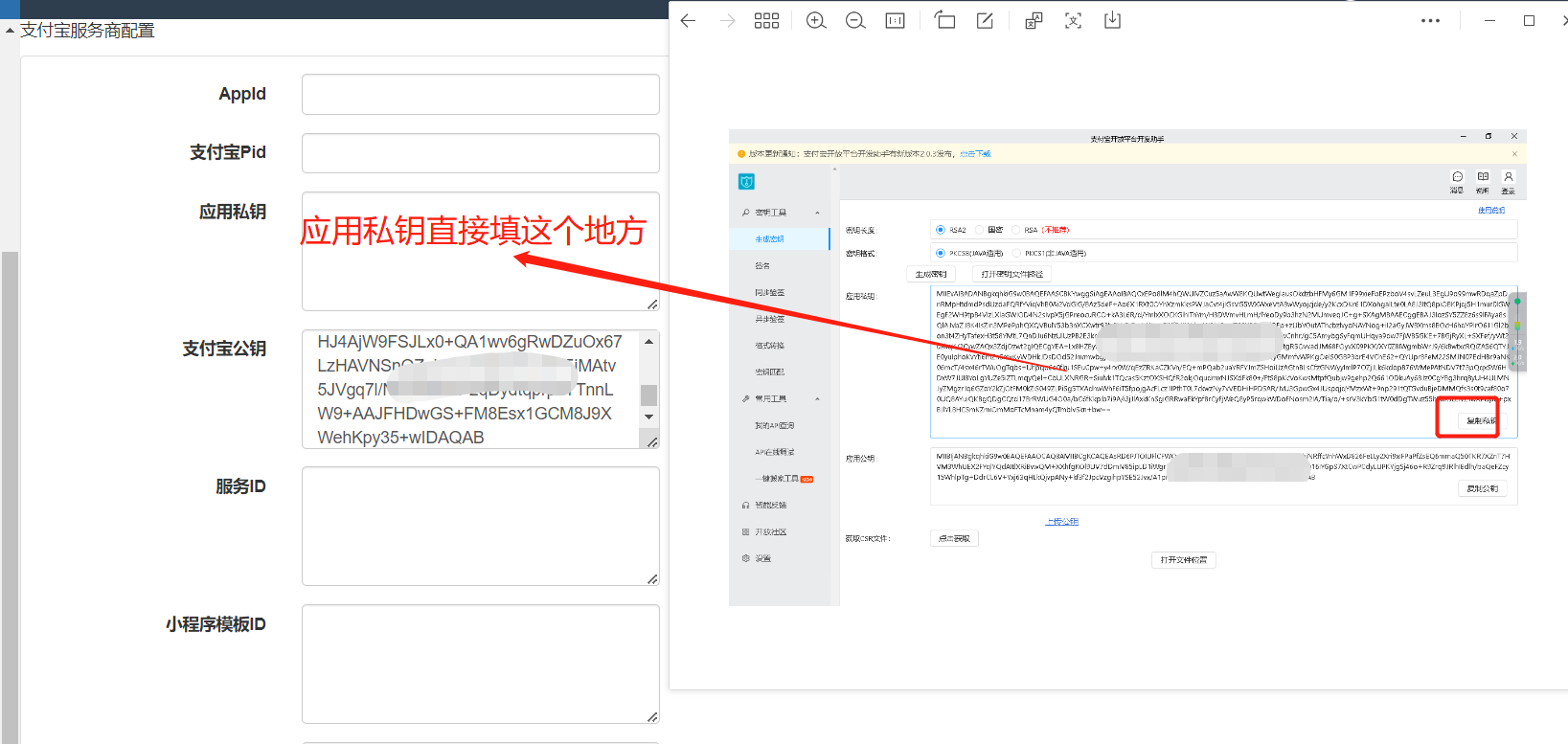Follow the 点击下载 update link

pos(976,153)
